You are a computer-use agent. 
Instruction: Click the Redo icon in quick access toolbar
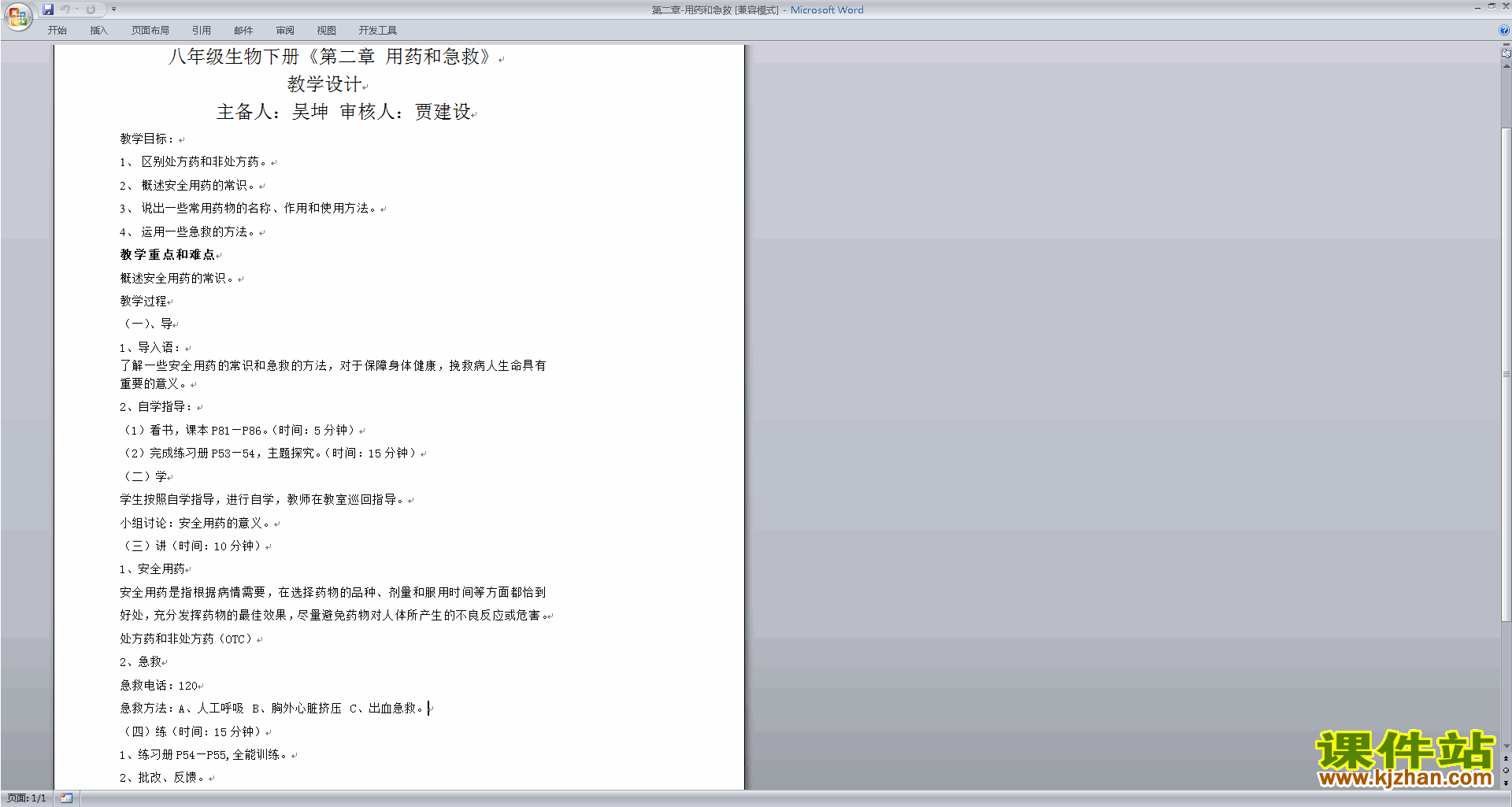[x=91, y=9]
